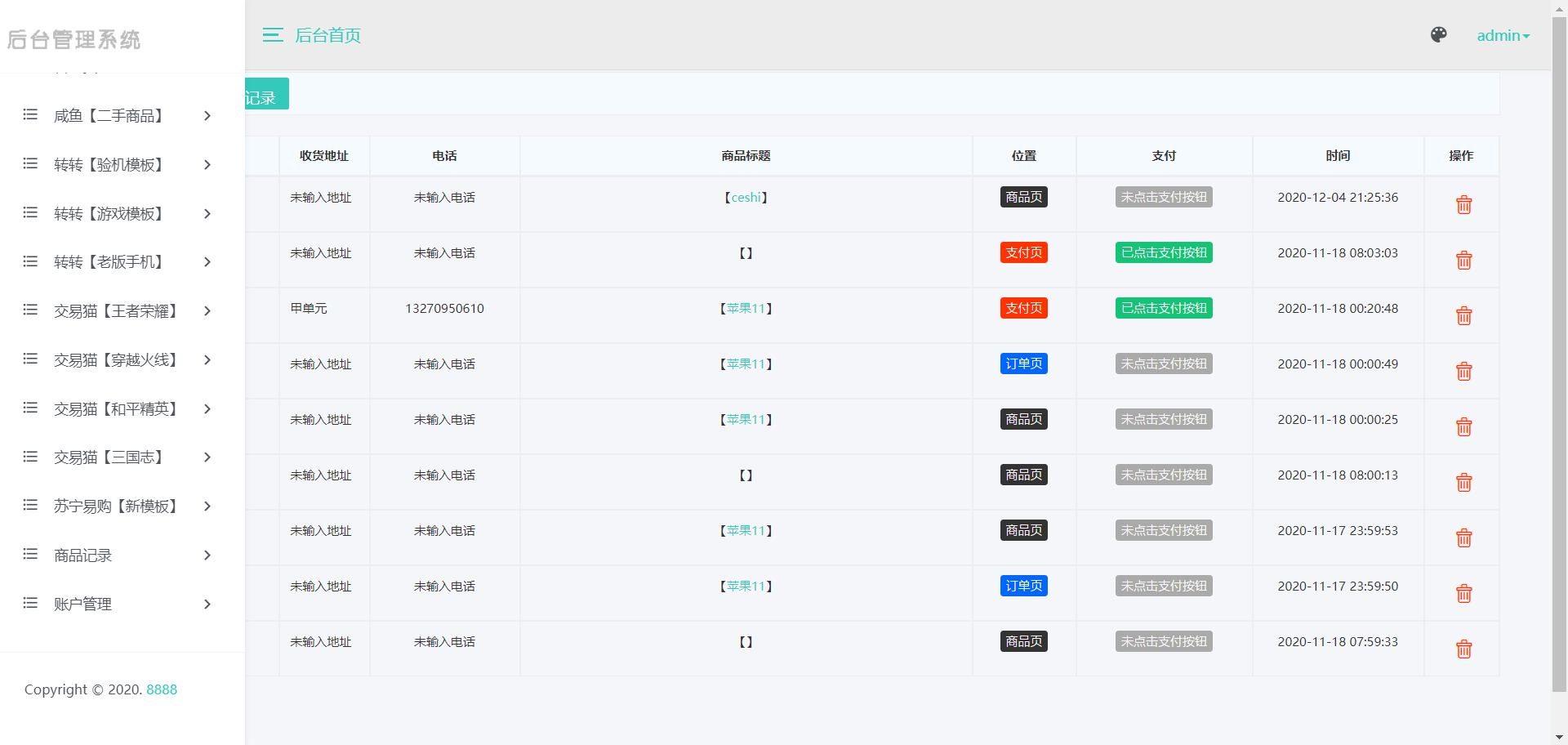
Task: Open 交易猫【和平精英】 sidebar menu
Action: point(118,408)
